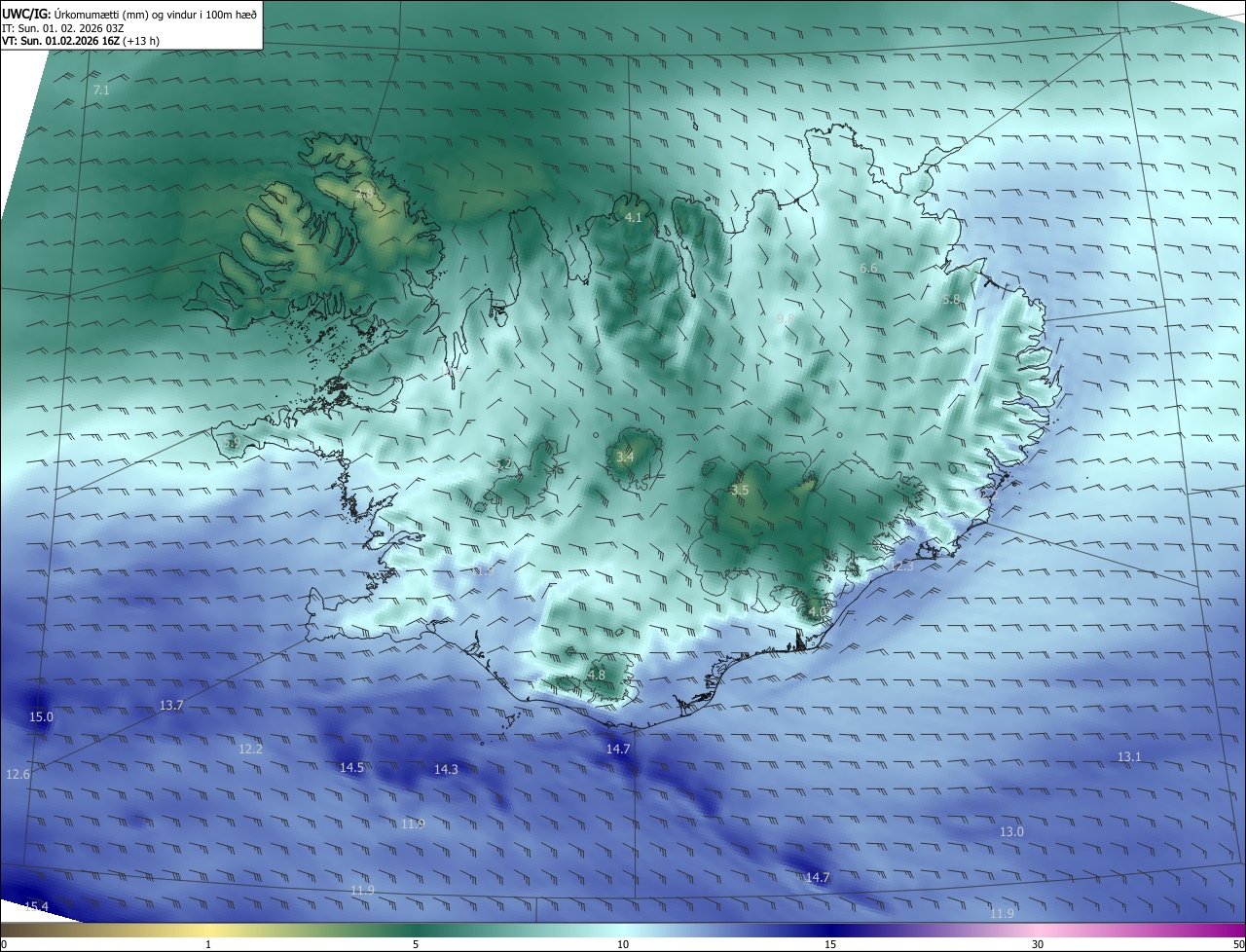Image resolution: width=1246 pixels, height=952 pixels.
Task: Click the colour scale tick label 15
Action: point(830,944)
